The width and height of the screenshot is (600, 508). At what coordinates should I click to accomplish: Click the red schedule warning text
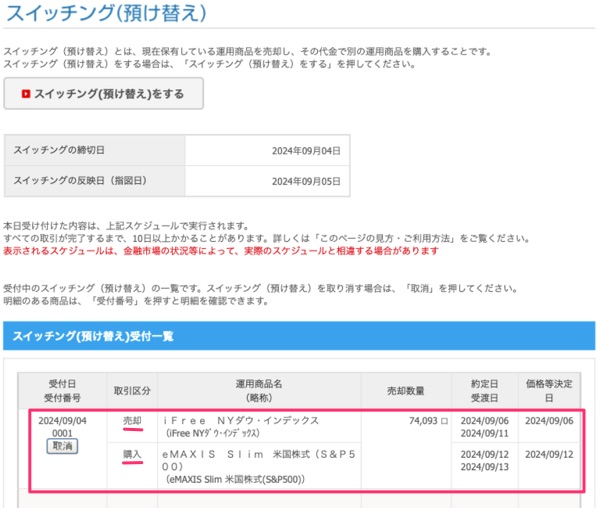221,251
